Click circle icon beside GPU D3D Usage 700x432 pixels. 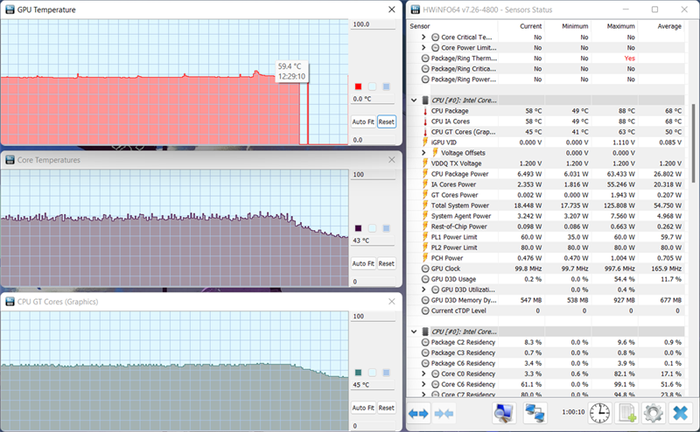[x=425, y=279]
